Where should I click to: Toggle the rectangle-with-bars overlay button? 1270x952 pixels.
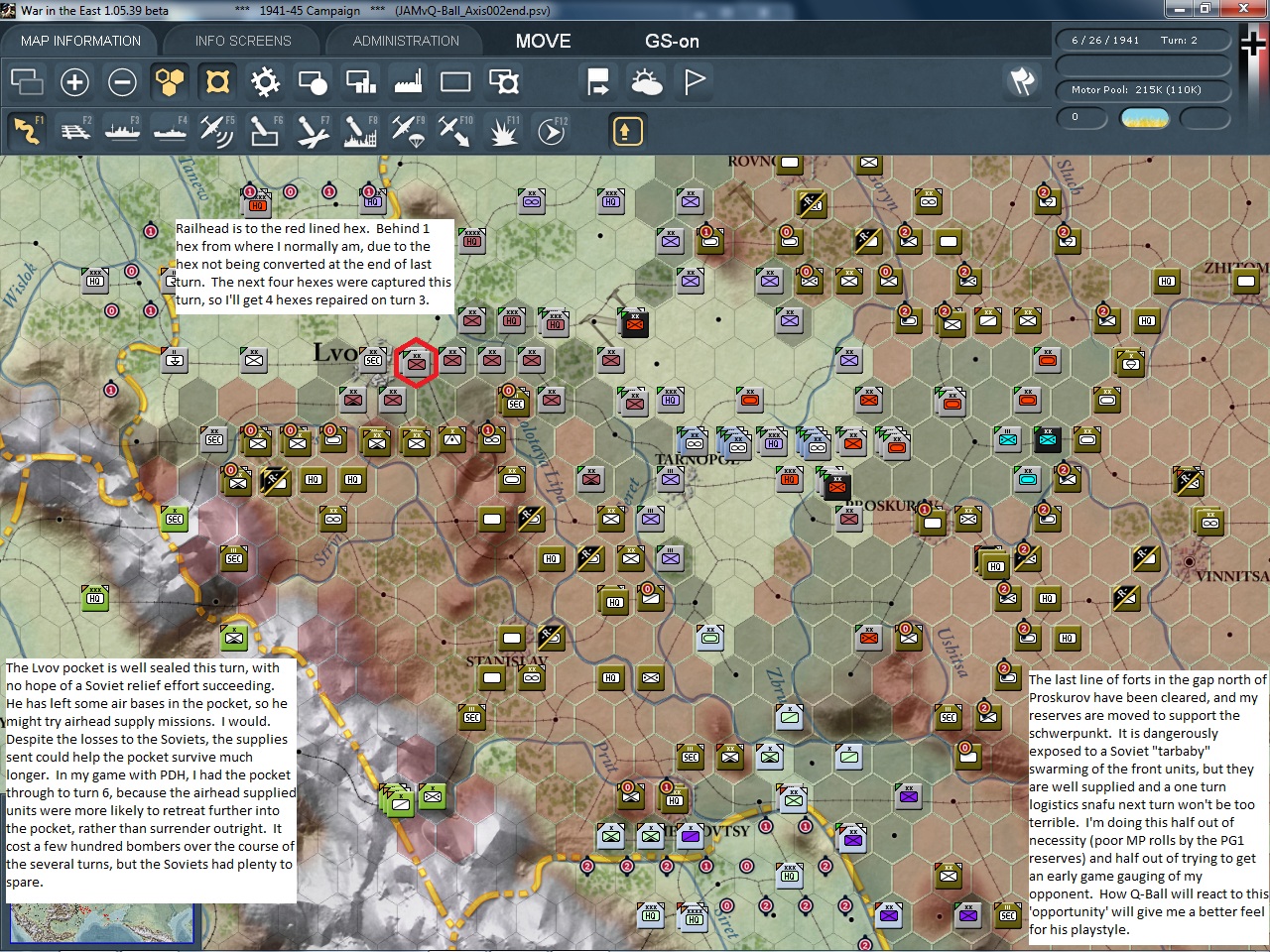point(360,81)
